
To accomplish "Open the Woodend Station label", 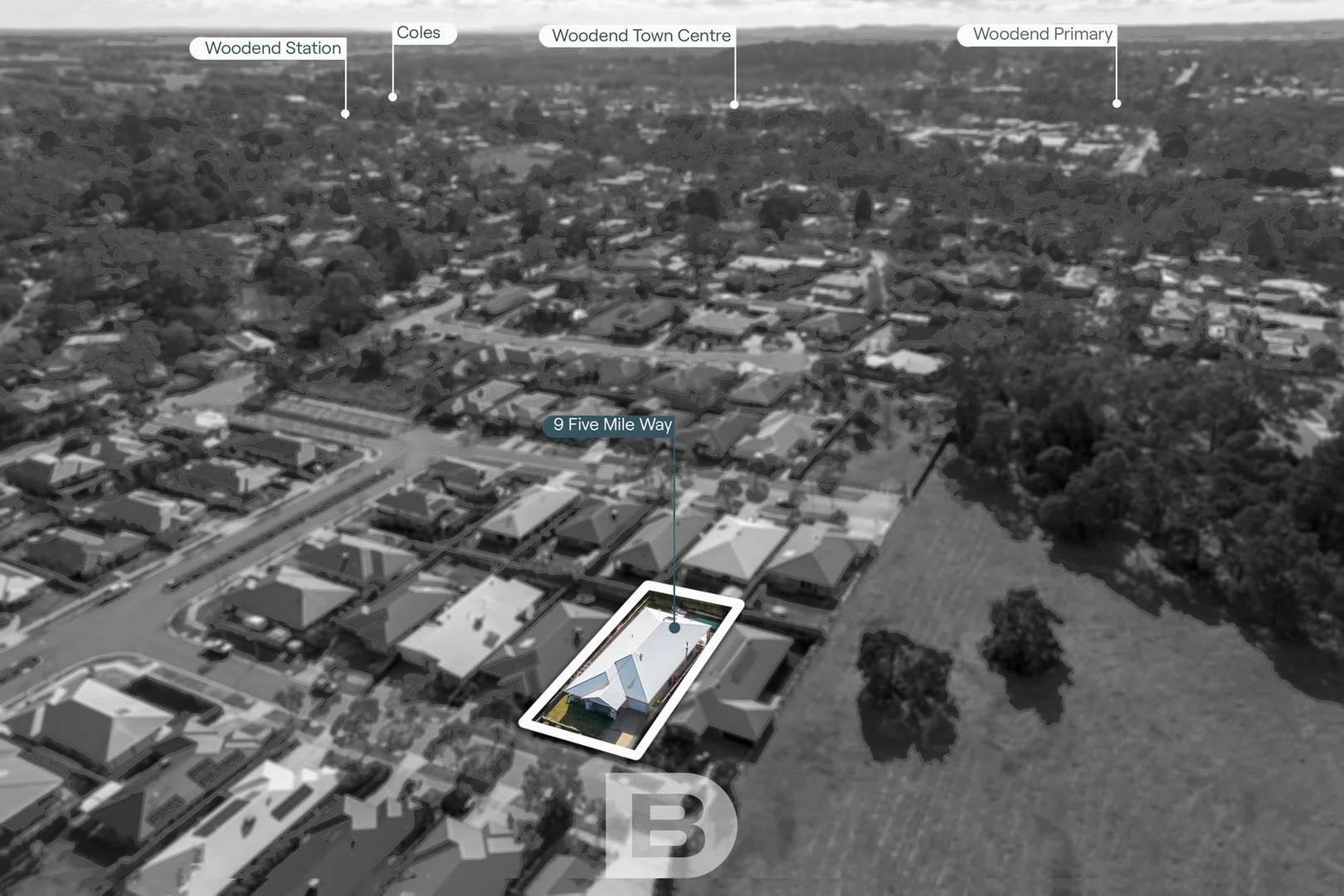I will [x=270, y=47].
